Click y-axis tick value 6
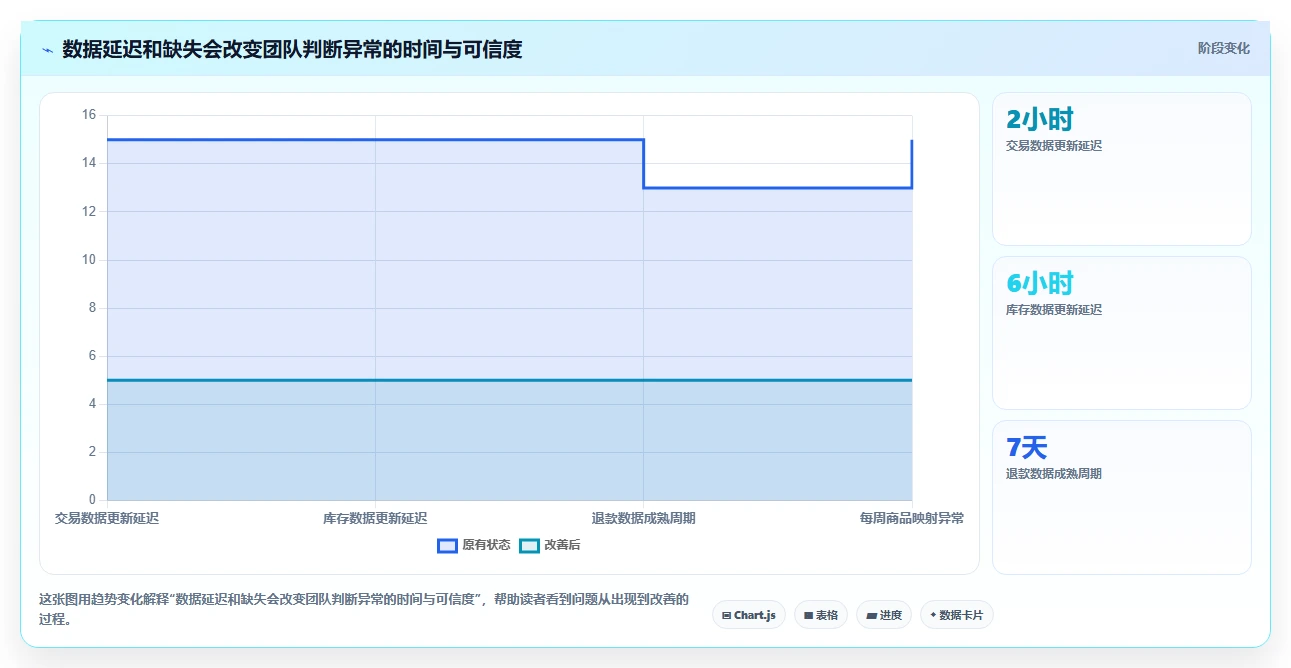The image size is (1291, 668). pos(92,355)
